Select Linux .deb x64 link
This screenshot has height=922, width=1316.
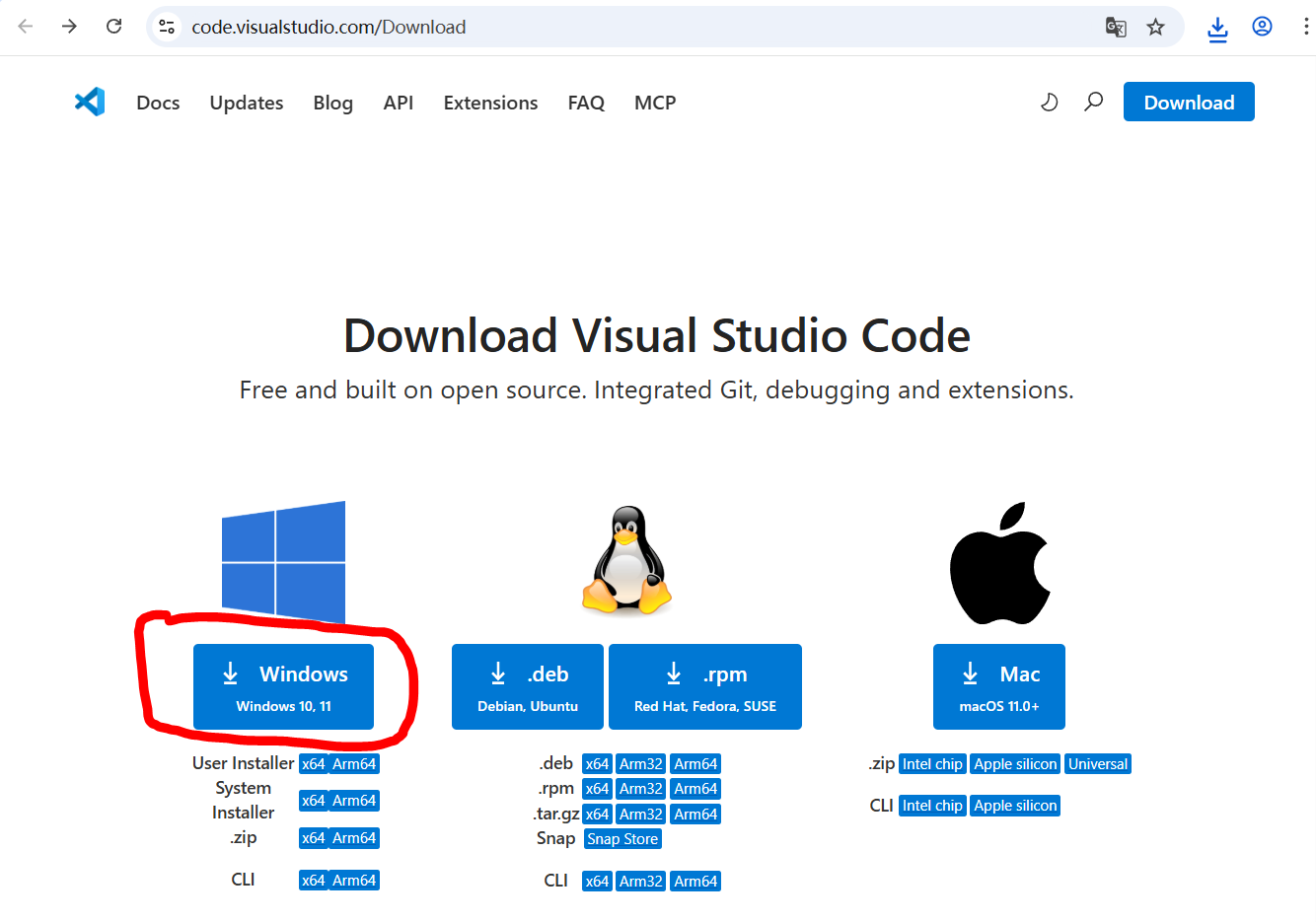(x=597, y=764)
